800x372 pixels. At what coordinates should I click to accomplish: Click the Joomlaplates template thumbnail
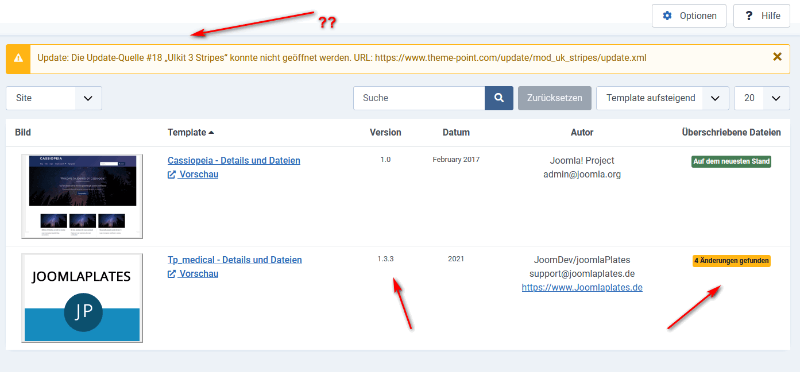[x=82, y=297]
